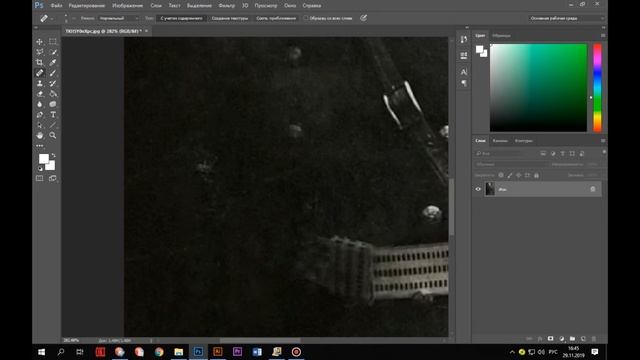This screenshot has width=640, height=360.
Task: Open the Файл menu
Action: 56,6
